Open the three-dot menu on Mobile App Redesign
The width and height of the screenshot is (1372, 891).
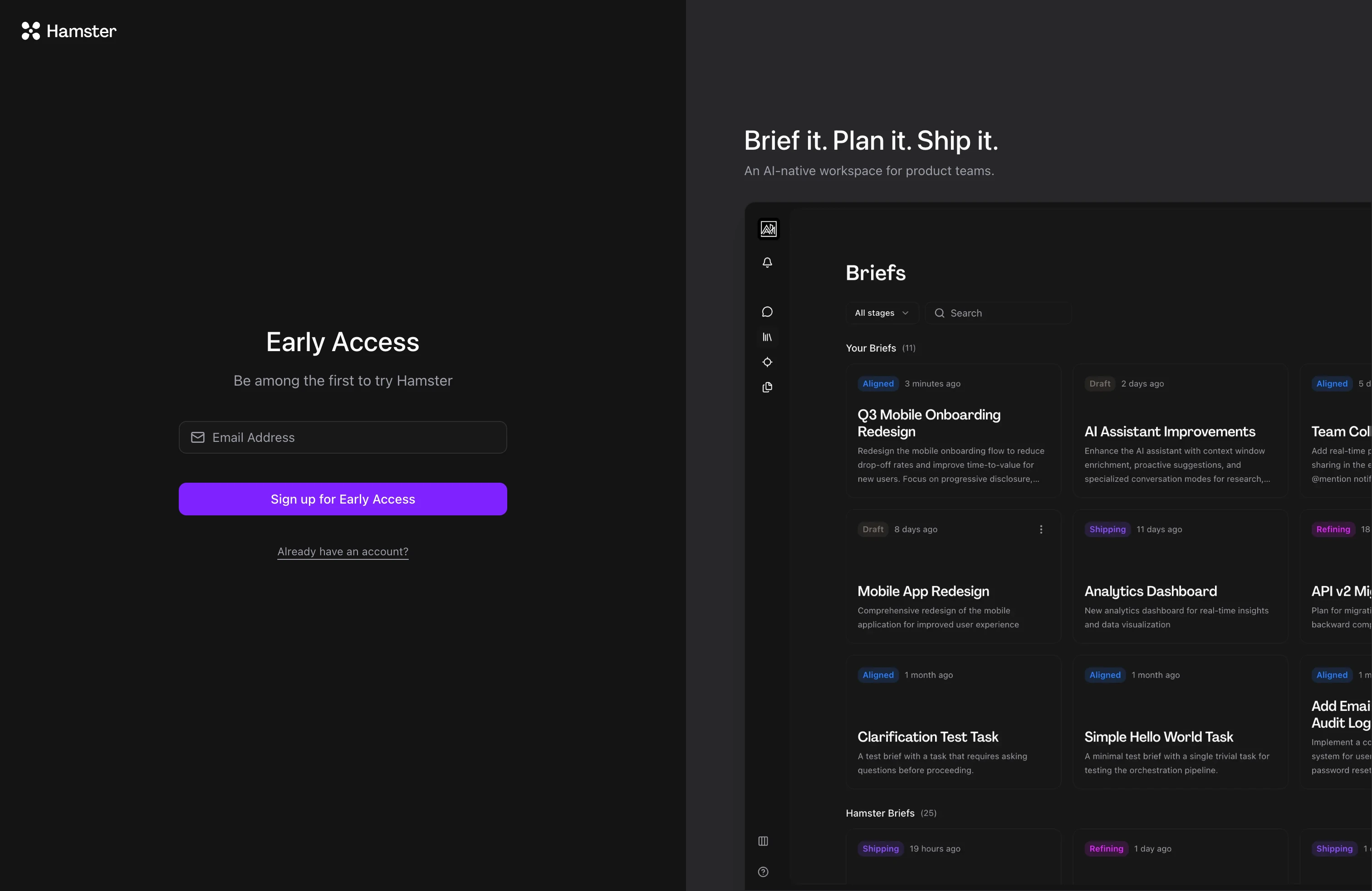coord(1040,529)
